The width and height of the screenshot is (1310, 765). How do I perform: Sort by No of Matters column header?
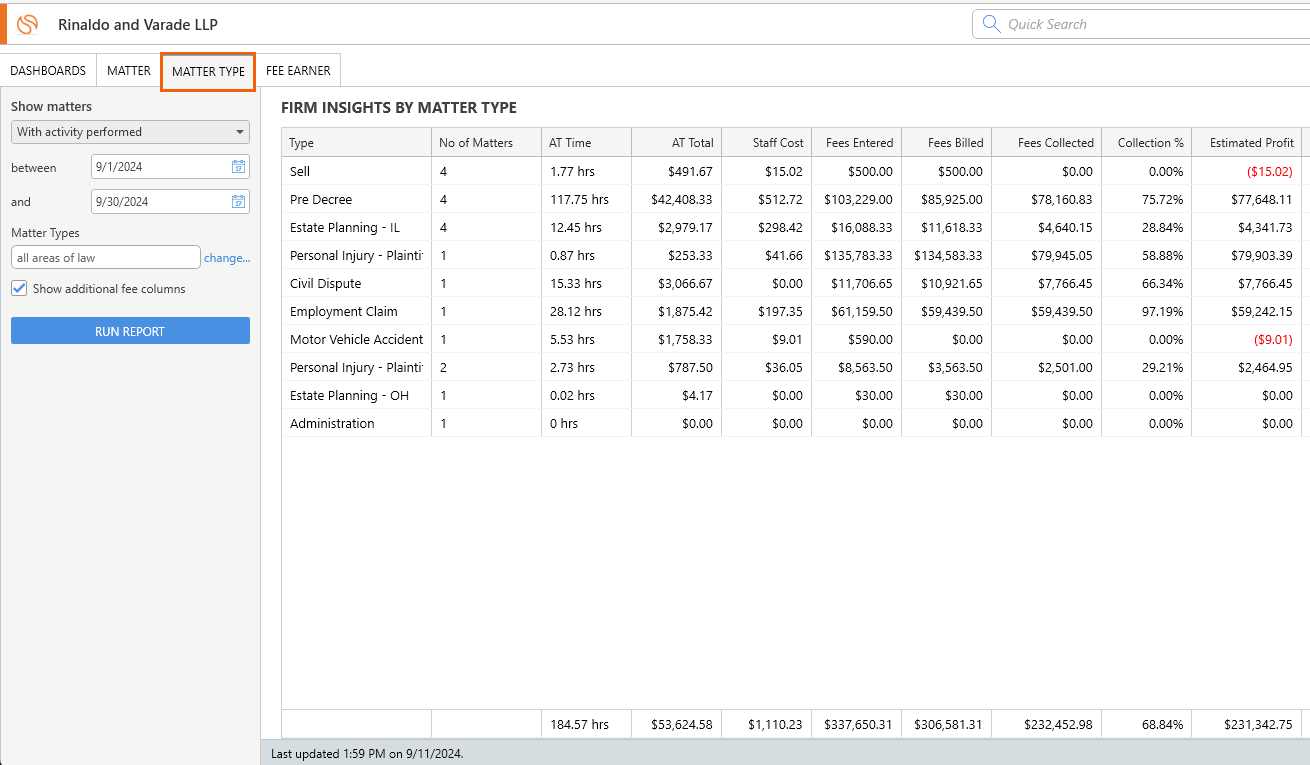click(486, 143)
